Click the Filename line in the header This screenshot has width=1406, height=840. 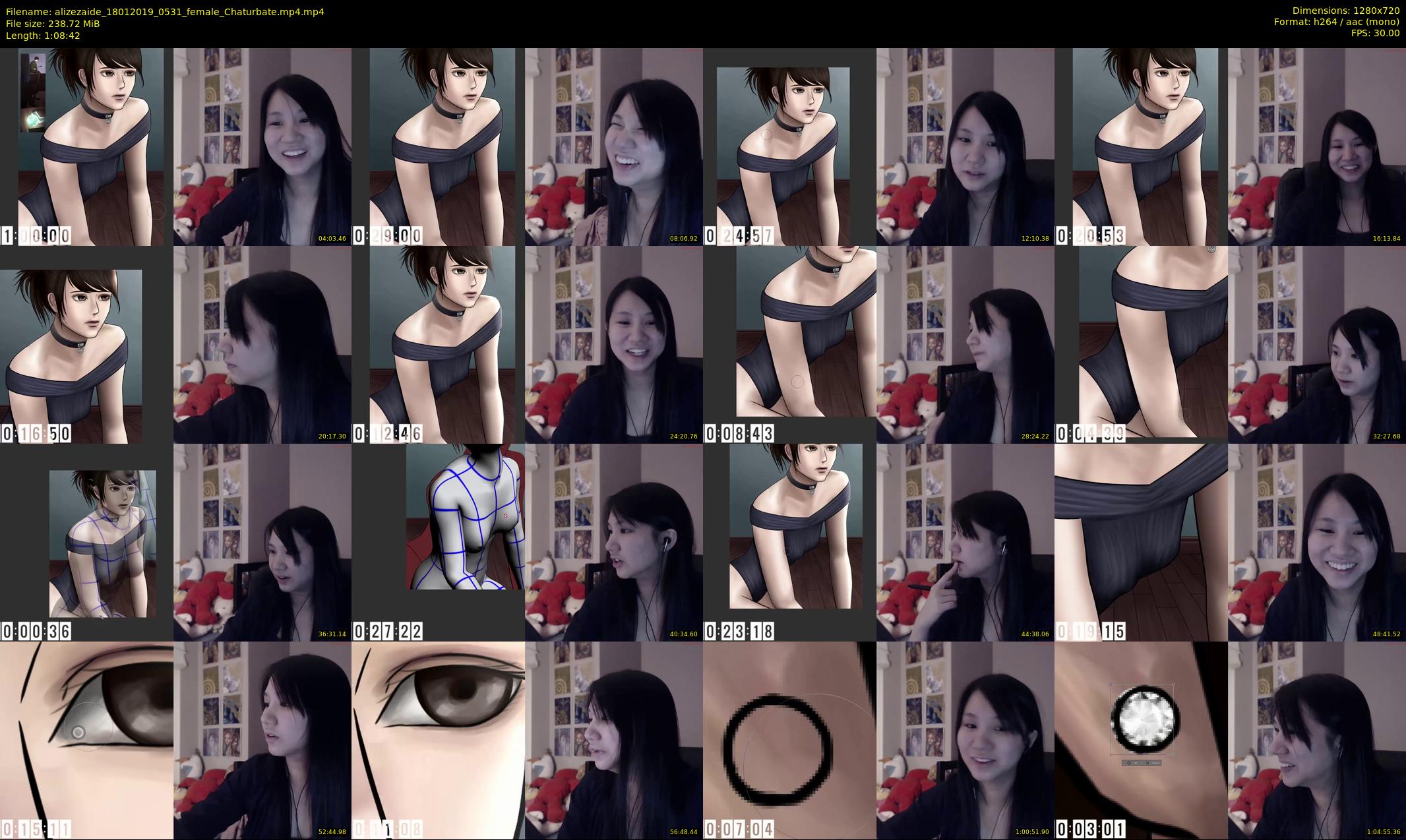click(165, 12)
